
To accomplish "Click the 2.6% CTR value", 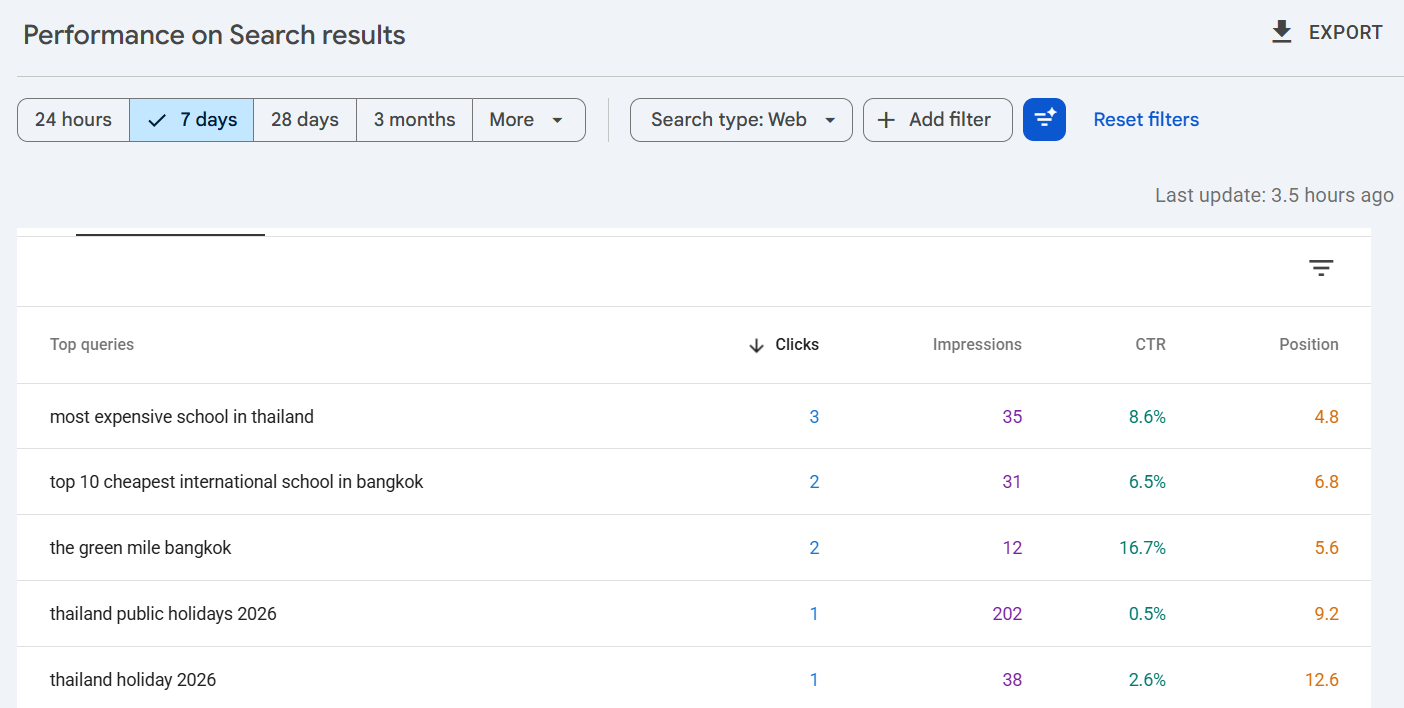I will click(1147, 680).
